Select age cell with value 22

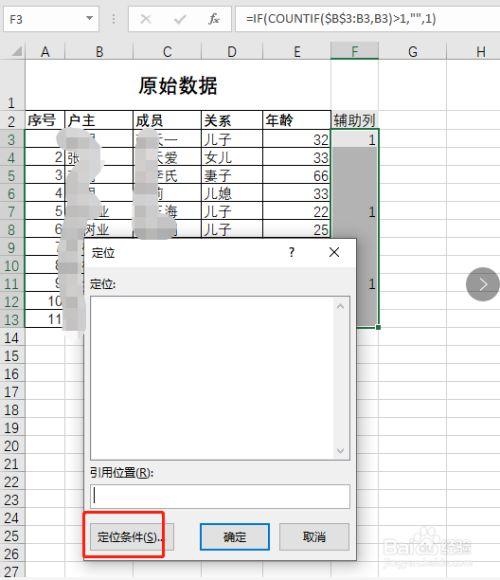(297, 211)
